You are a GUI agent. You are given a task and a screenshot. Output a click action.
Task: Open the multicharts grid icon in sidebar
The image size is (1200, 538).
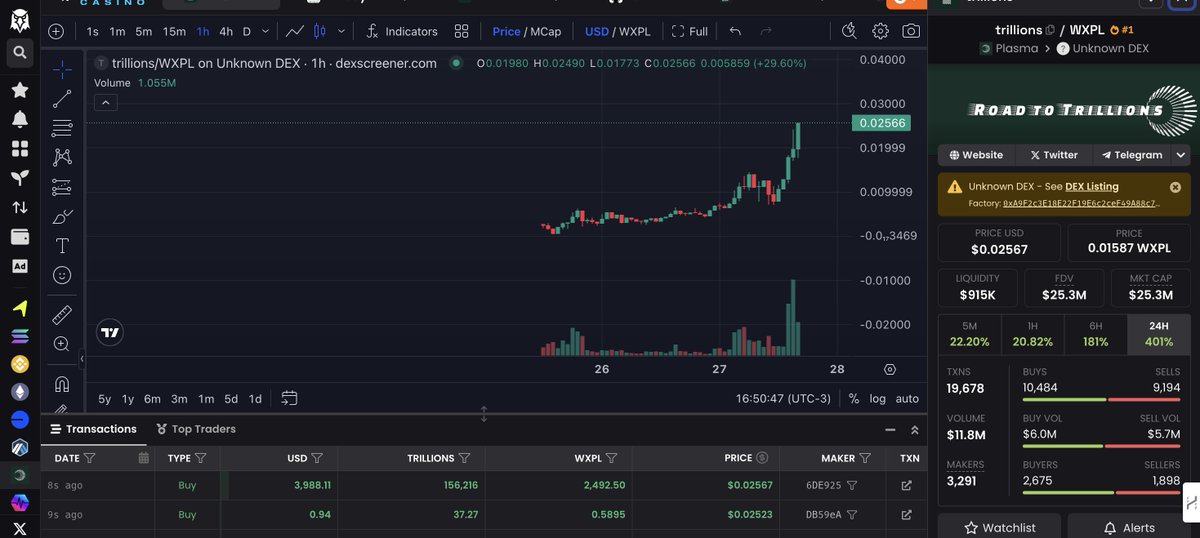coord(19,148)
